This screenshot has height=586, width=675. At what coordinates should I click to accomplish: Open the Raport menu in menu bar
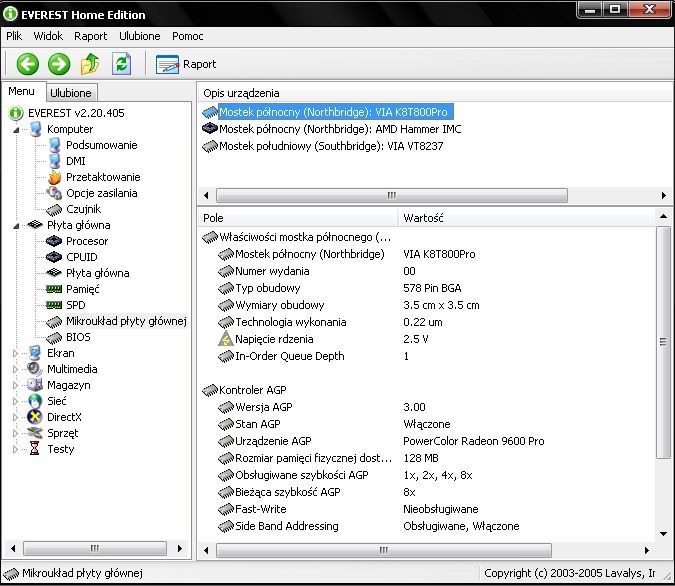(x=90, y=36)
